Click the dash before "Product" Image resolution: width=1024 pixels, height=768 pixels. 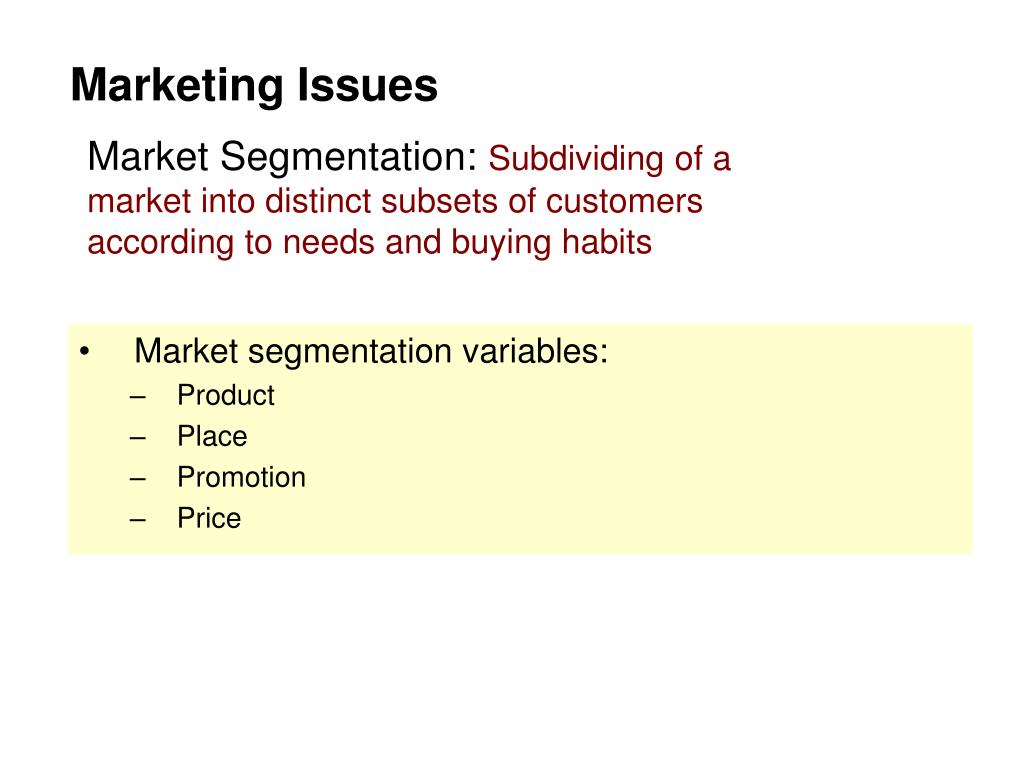pos(137,396)
